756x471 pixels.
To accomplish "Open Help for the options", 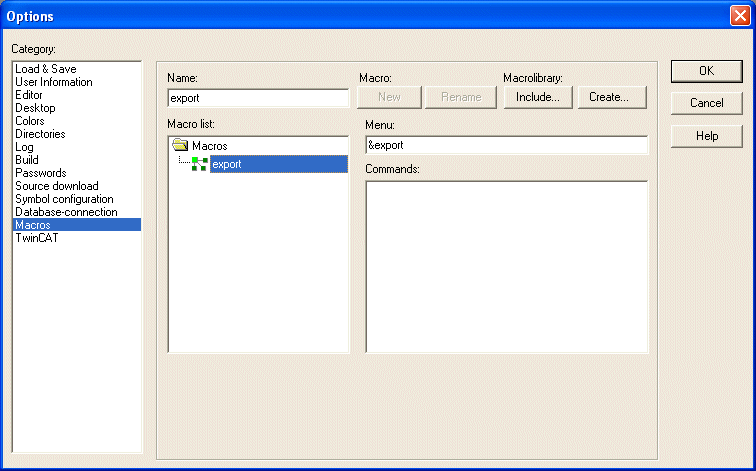I will click(706, 136).
